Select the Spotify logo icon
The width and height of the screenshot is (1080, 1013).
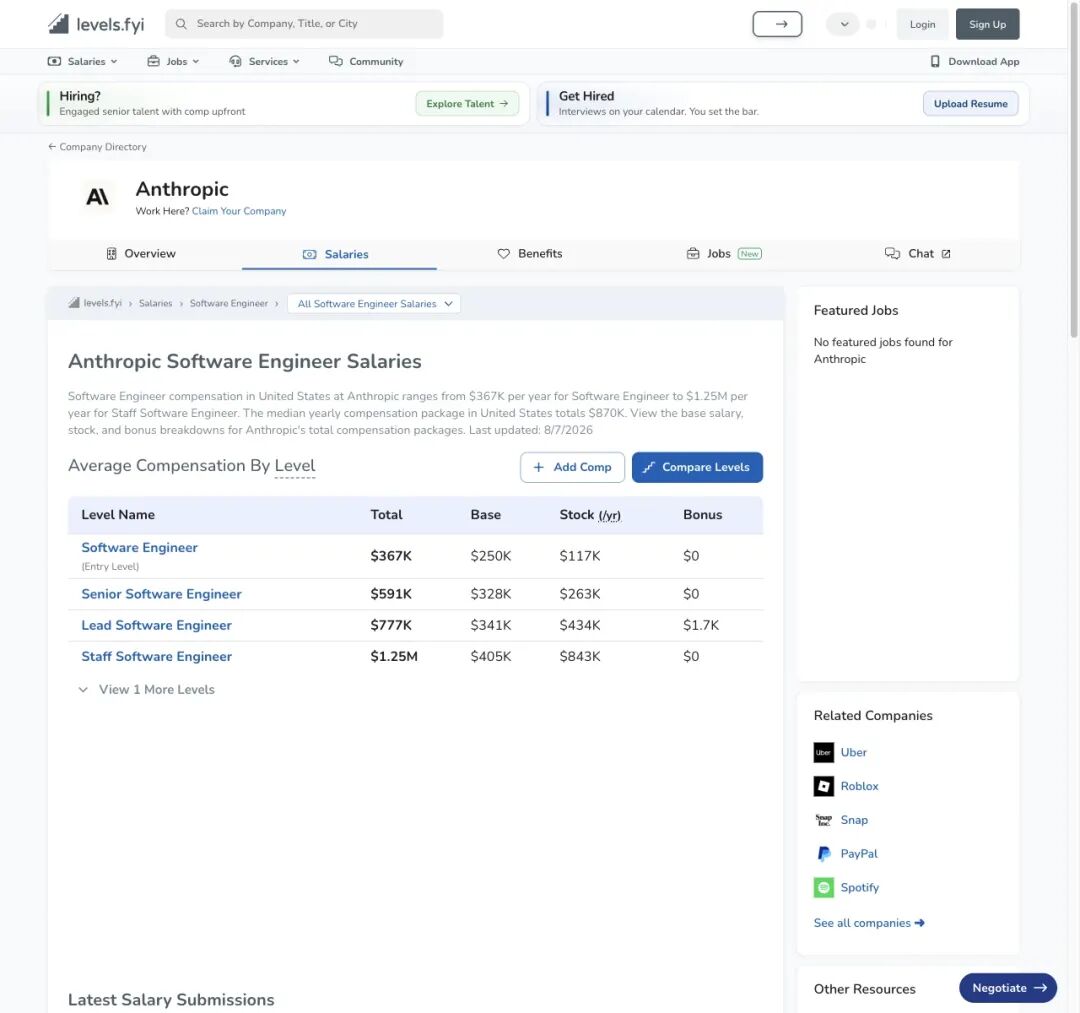click(823, 888)
